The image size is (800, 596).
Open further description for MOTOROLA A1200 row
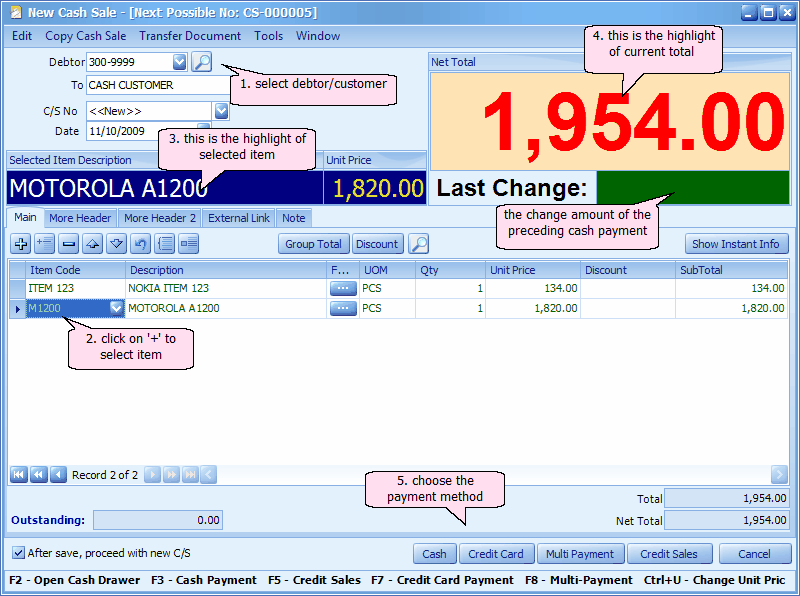[x=343, y=309]
